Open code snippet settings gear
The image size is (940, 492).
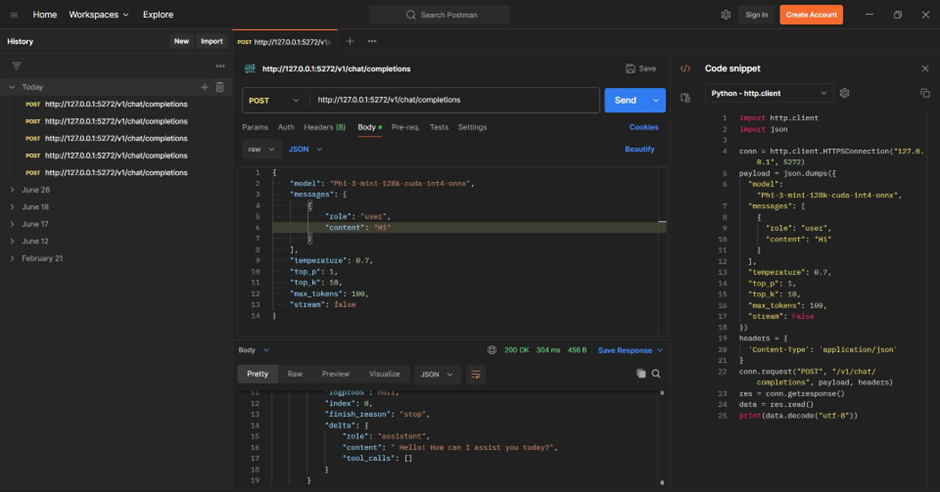coord(845,93)
